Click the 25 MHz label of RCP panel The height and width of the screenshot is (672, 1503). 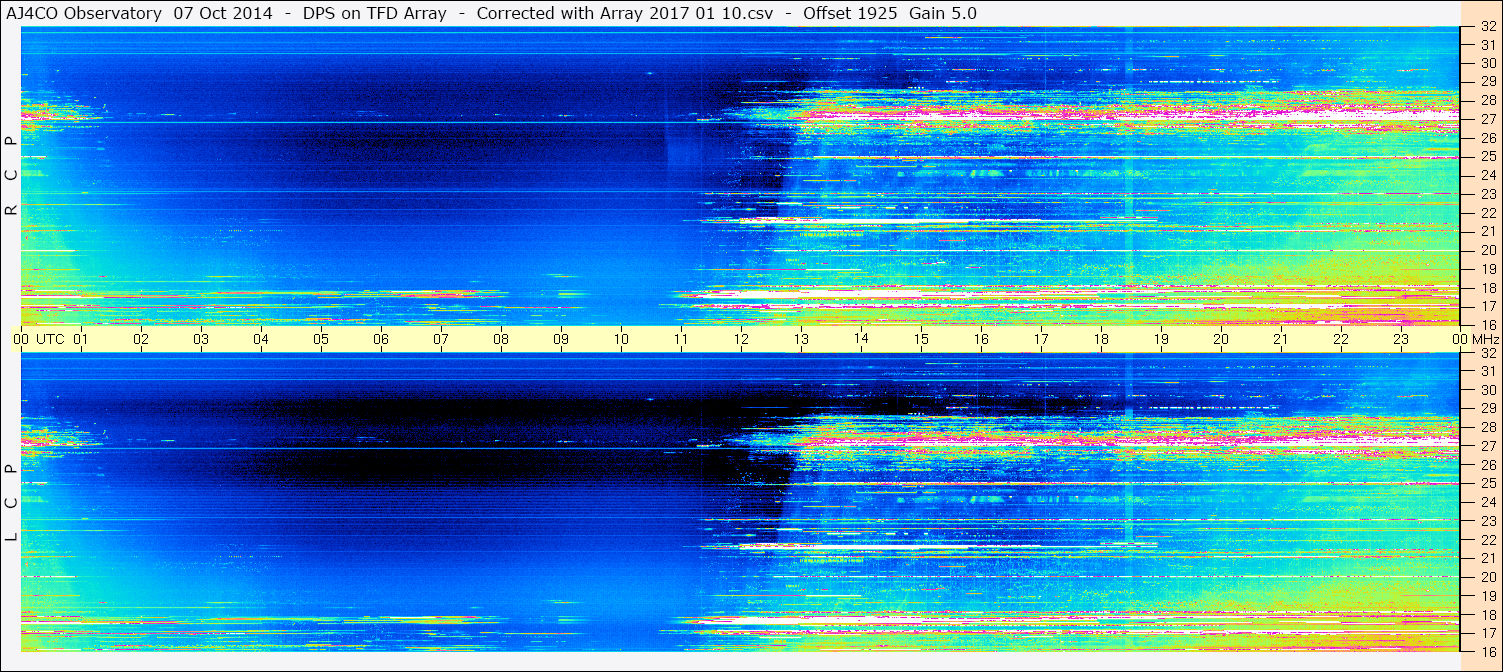click(1487, 157)
